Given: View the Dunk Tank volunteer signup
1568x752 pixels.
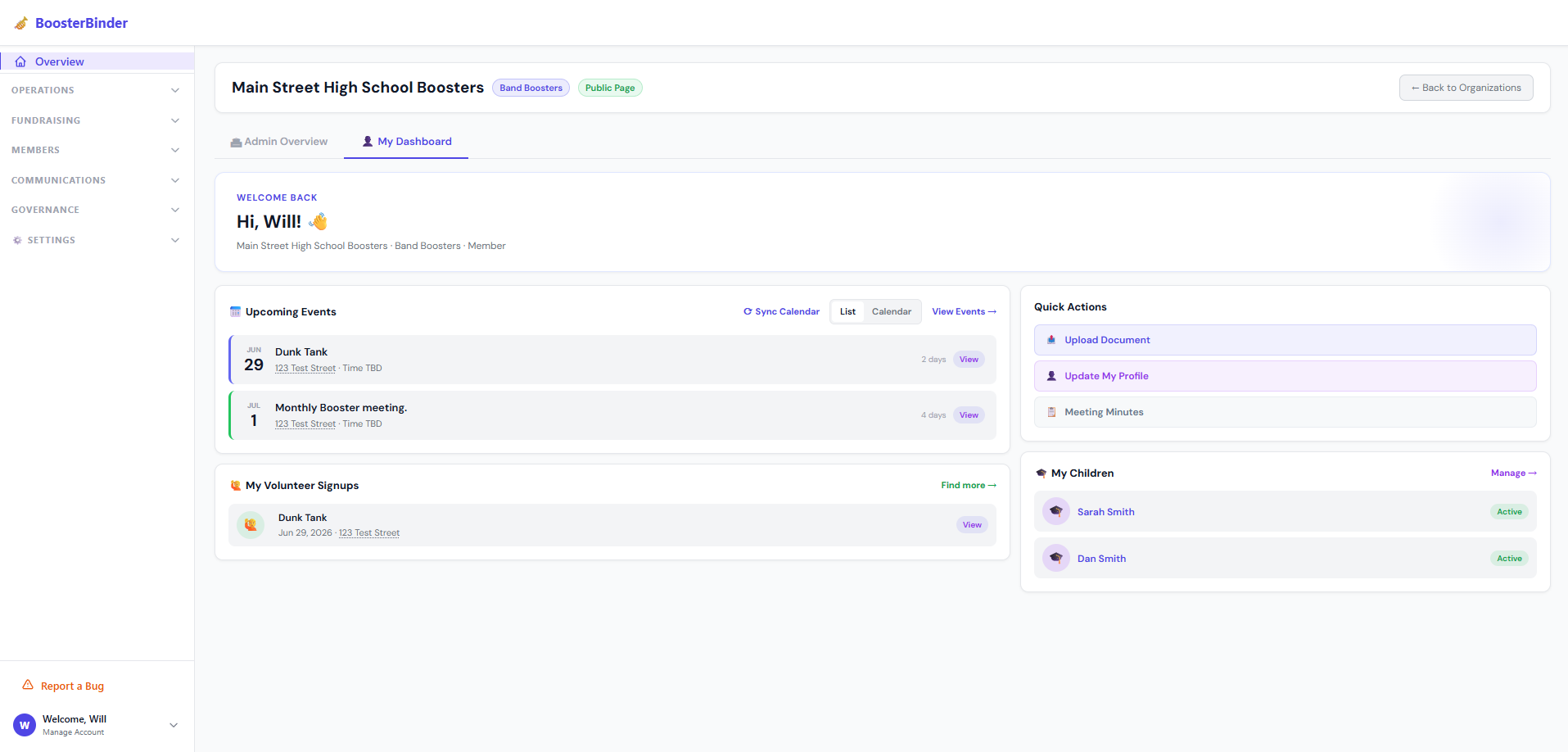Looking at the screenshot, I should 972,525.
